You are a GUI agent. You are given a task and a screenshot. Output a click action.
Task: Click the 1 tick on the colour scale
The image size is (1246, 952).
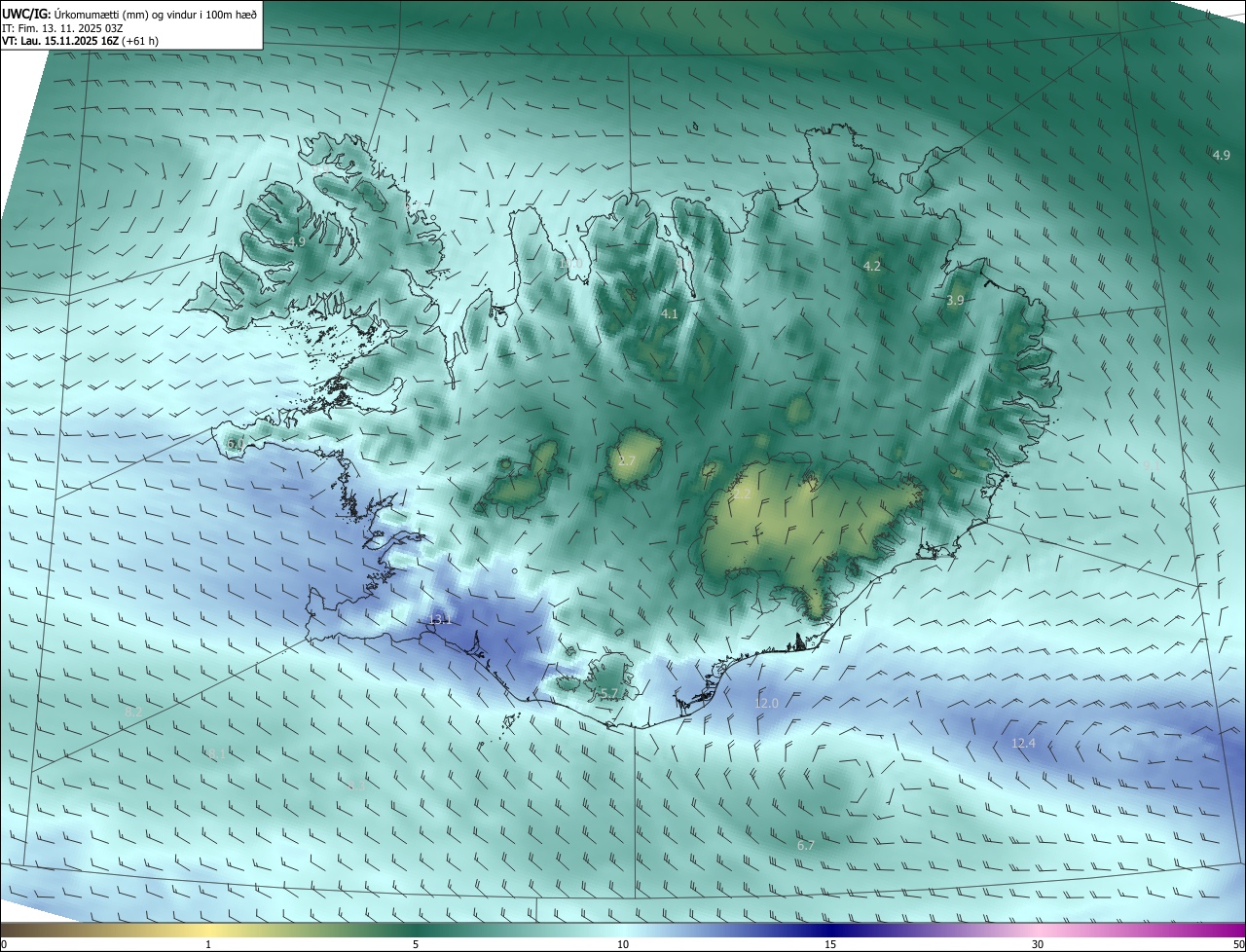pyautogui.click(x=208, y=944)
